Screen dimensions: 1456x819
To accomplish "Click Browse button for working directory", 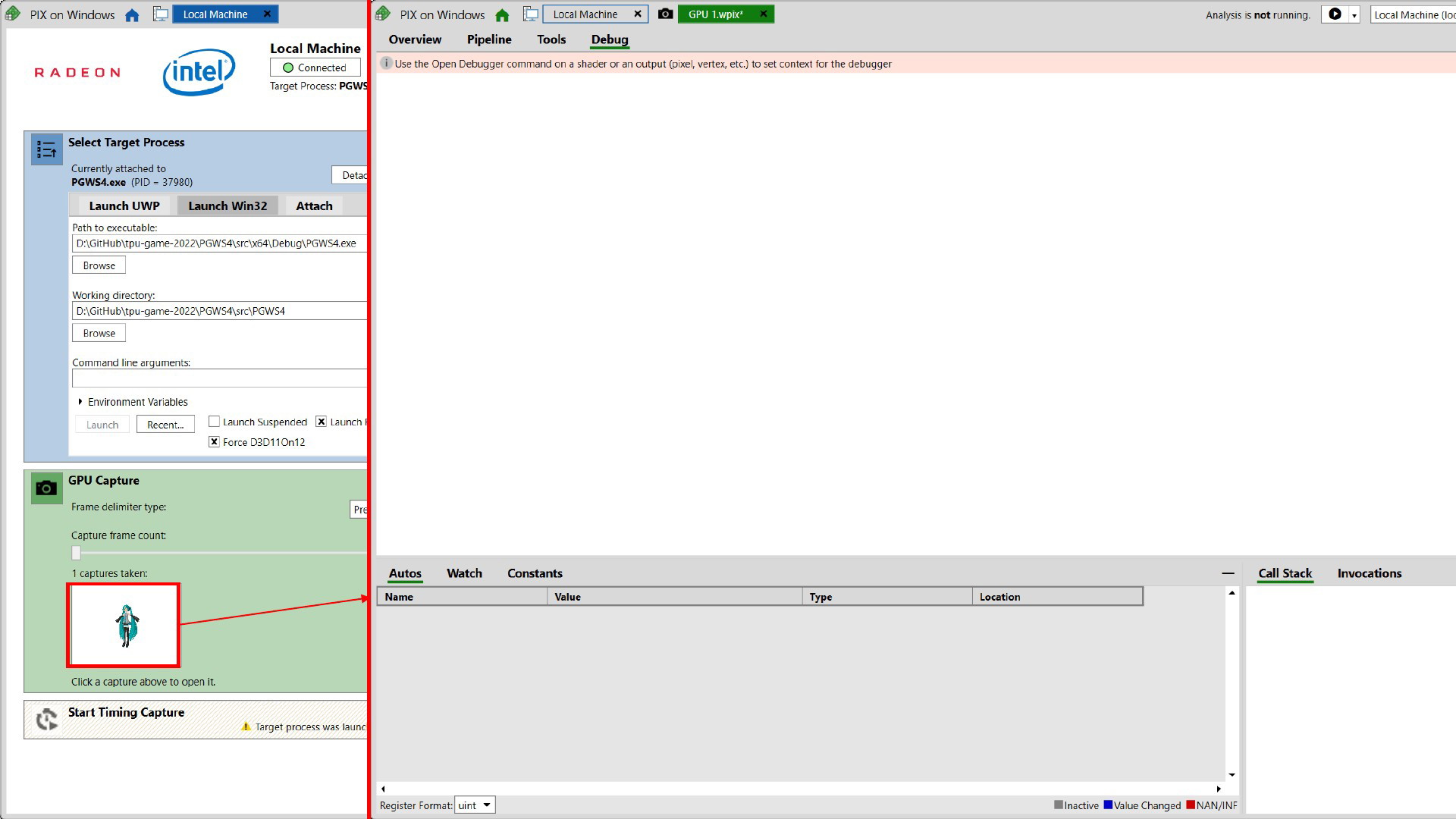I will pos(99,333).
